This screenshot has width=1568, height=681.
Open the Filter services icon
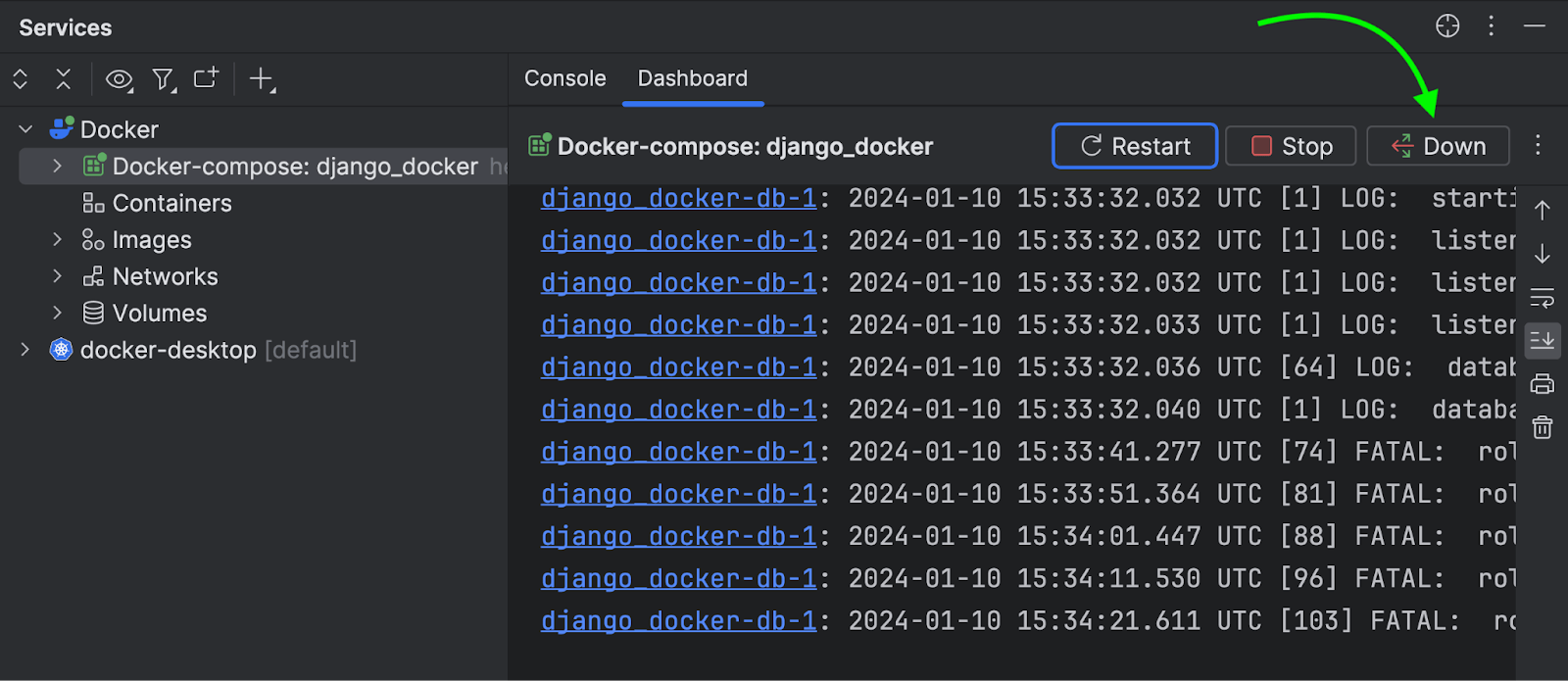point(164,79)
